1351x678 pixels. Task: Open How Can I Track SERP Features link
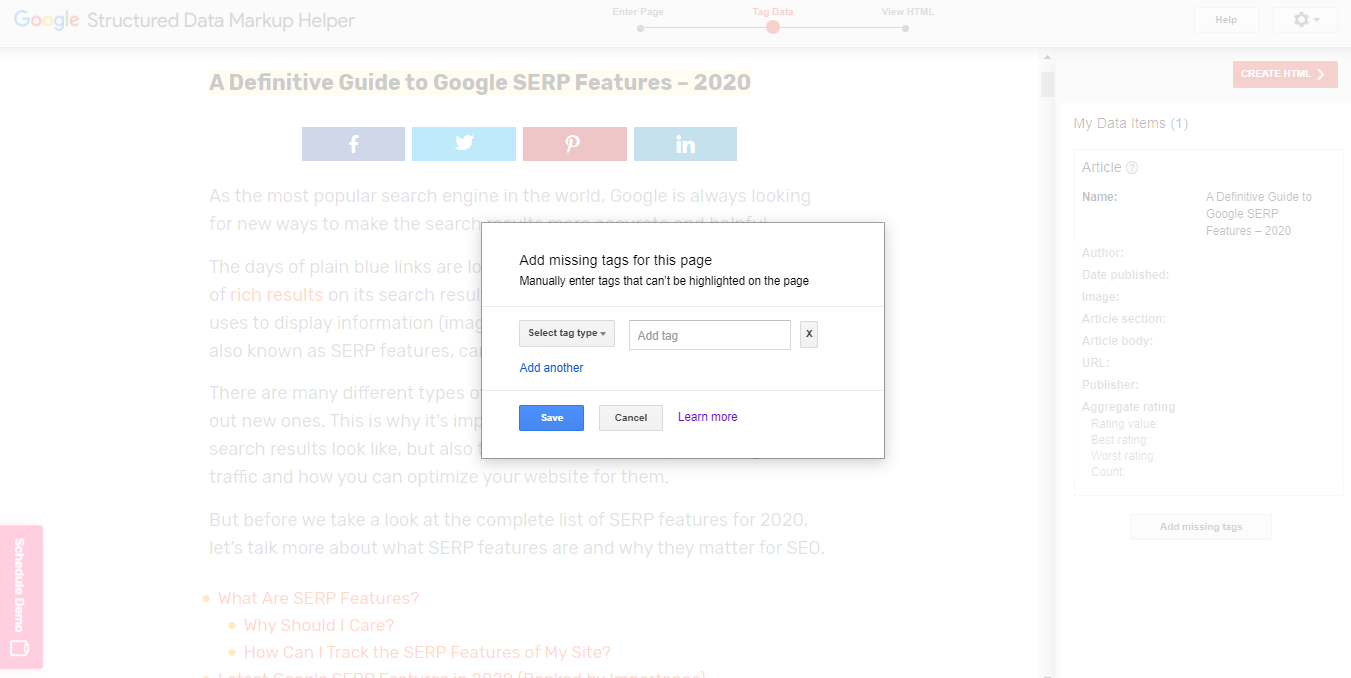coord(427,652)
